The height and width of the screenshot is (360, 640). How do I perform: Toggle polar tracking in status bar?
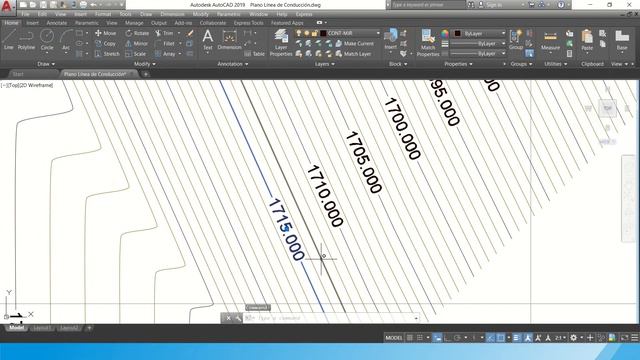[x=457, y=338]
